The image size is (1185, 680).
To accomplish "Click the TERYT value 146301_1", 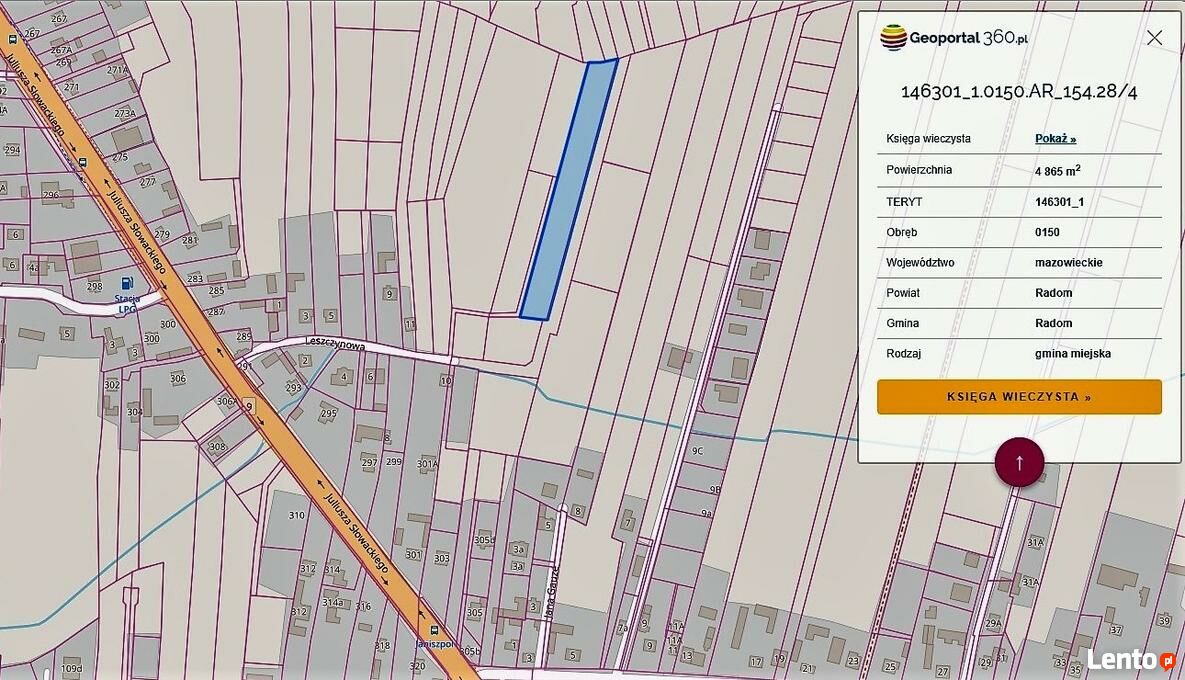I will coord(1059,202).
